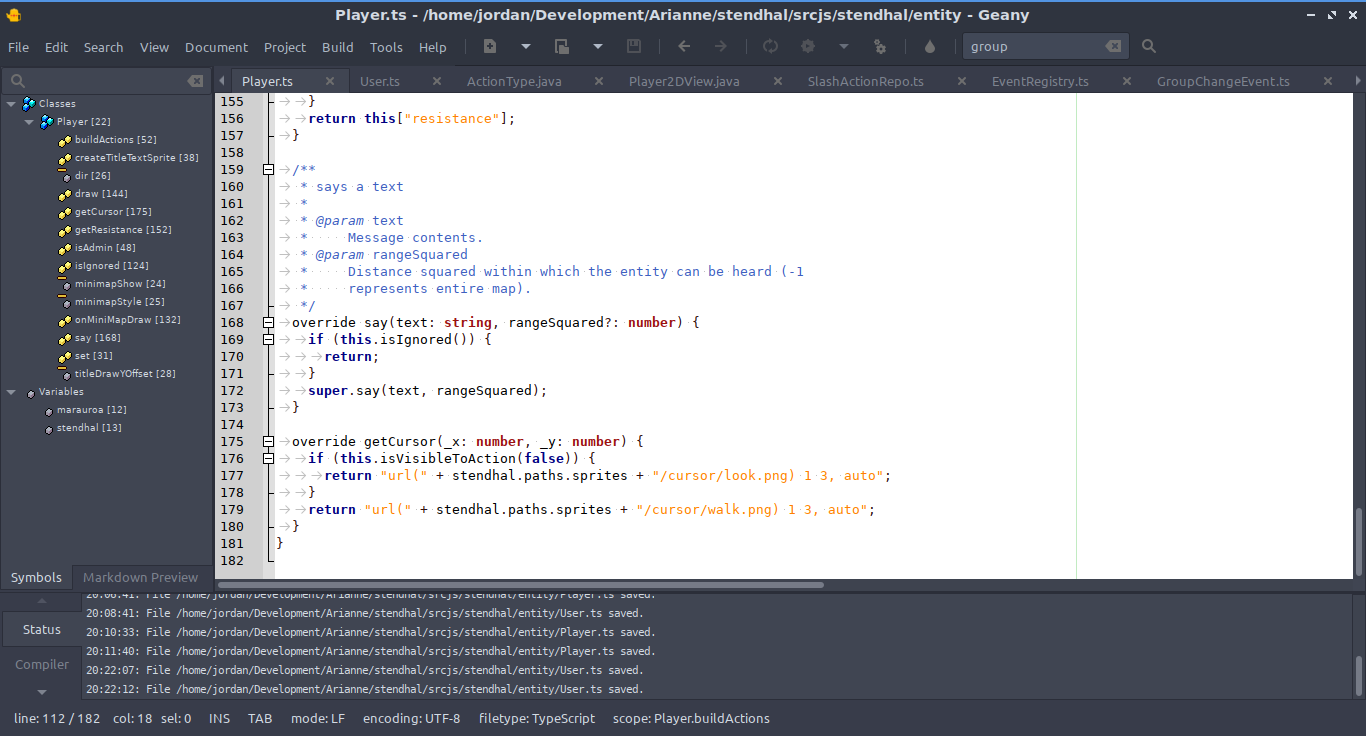Clear the toolbar search field text
1366x736 pixels.
(x=1113, y=46)
